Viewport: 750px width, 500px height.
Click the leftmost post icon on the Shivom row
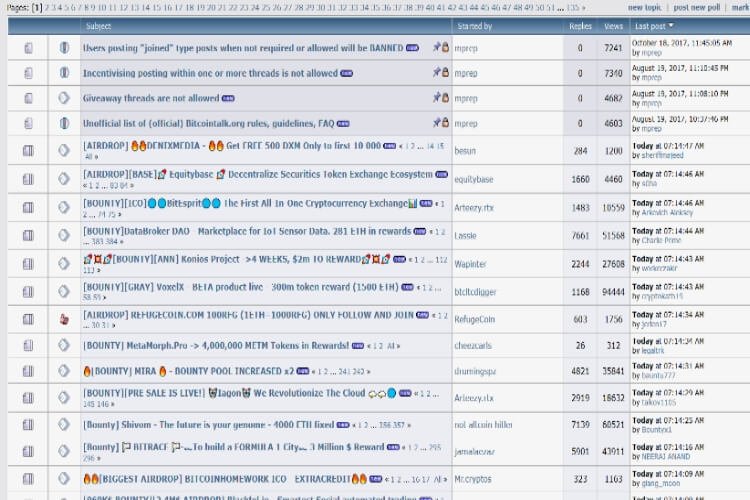(x=29, y=425)
